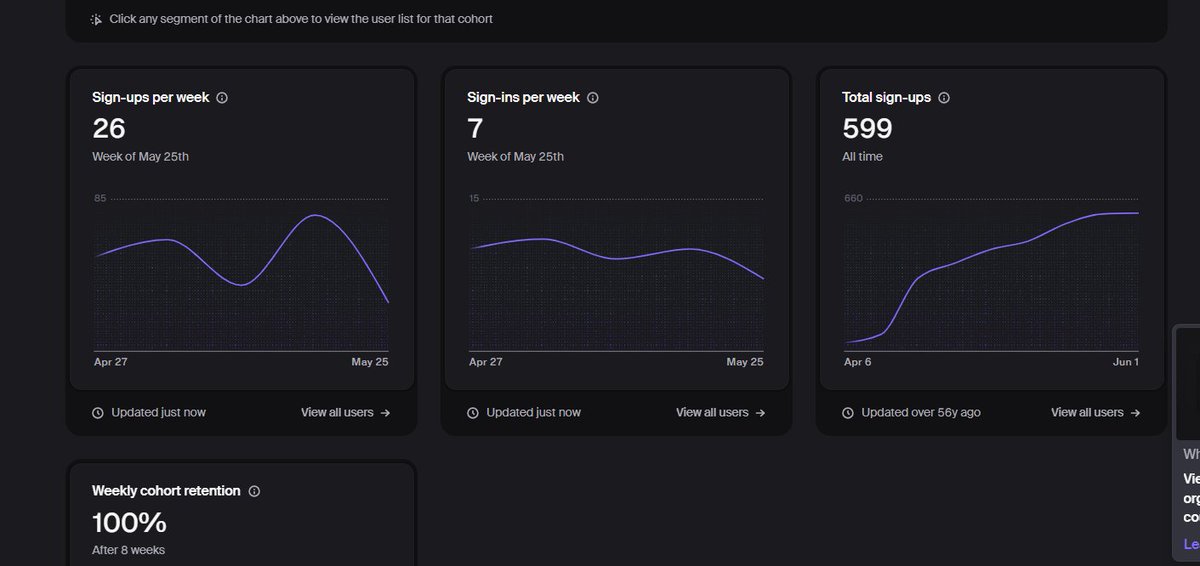Screen dimensions: 1200x566
Task: Click the Jun 1 axis date label
Action: pos(1125,362)
